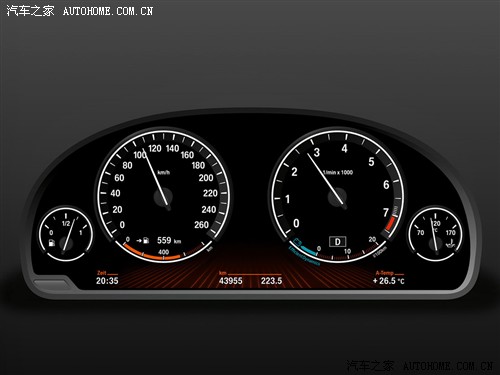The height and width of the screenshot is (375, 500).
Task: Click the speedometer needle hub
Action: (x=164, y=197)
